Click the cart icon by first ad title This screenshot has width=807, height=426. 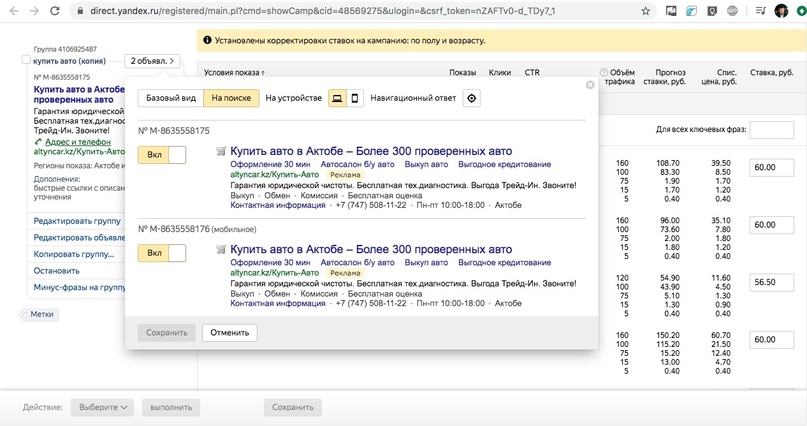tap(221, 151)
